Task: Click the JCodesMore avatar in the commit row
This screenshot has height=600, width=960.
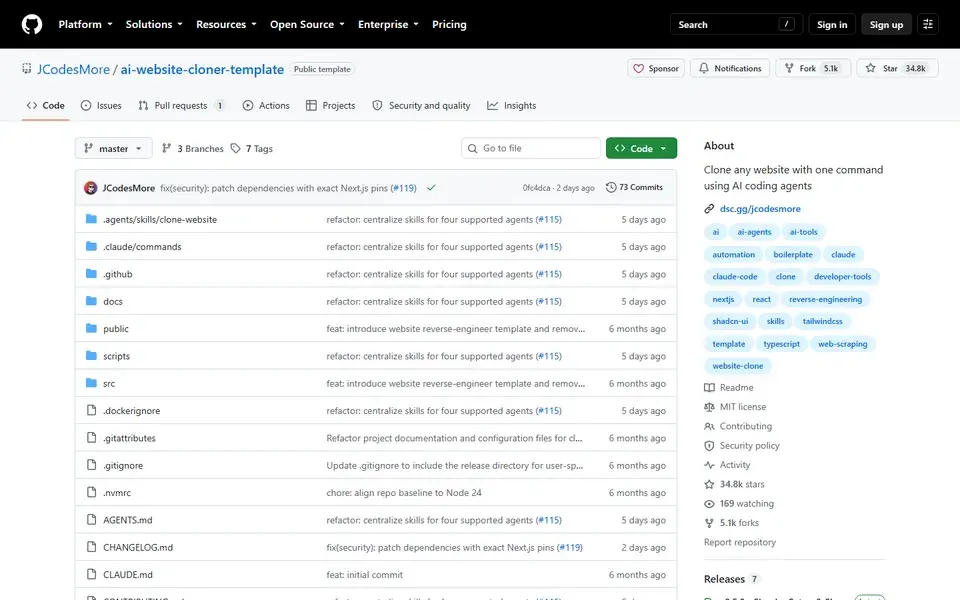Action: click(x=91, y=188)
